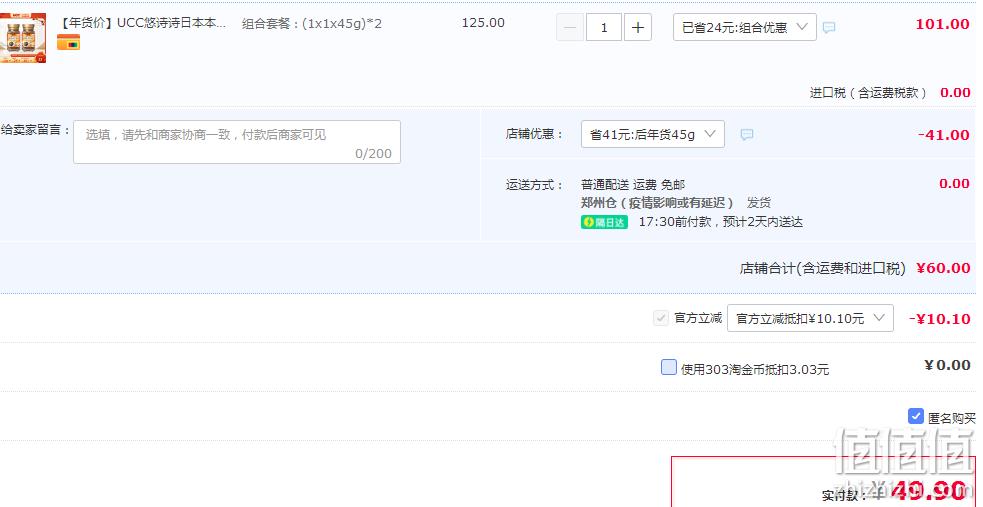Image resolution: width=983 pixels, height=507 pixels.
Task: Click the comment icon beside 店铺优惠 dropdown
Action: coord(747,134)
